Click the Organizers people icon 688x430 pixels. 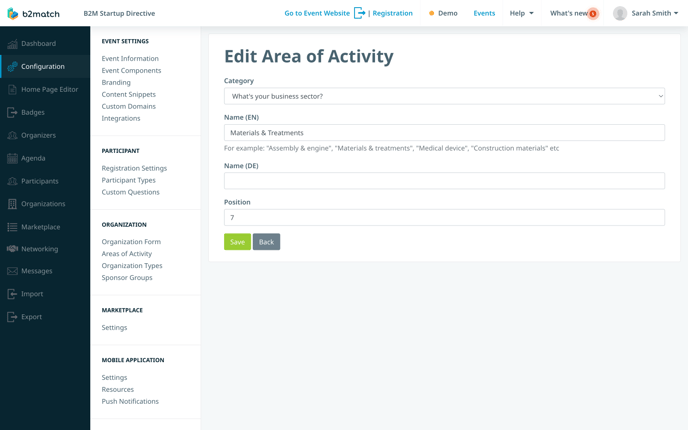[x=12, y=135]
